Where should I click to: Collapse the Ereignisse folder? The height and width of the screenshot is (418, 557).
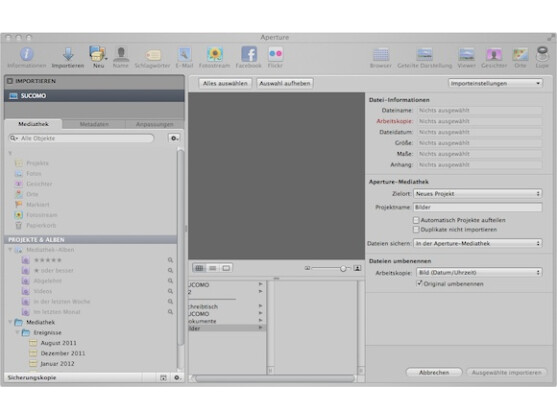coord(17,333)
